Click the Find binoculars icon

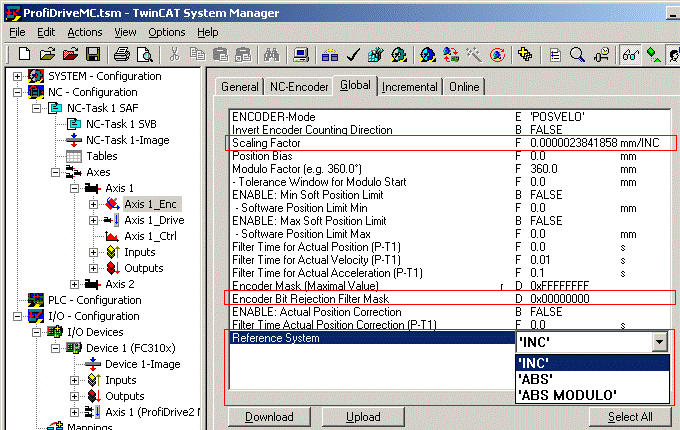click(x=271, y=55)
